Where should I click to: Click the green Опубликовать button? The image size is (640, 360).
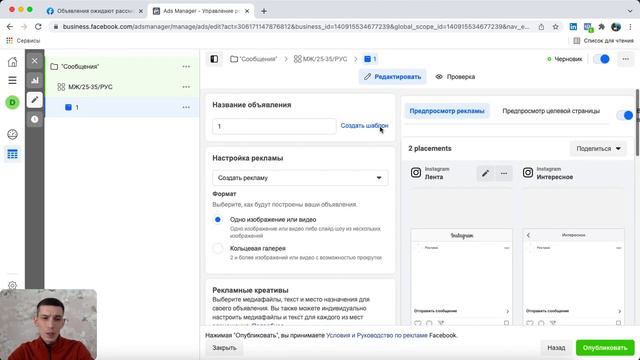[605, 348]
